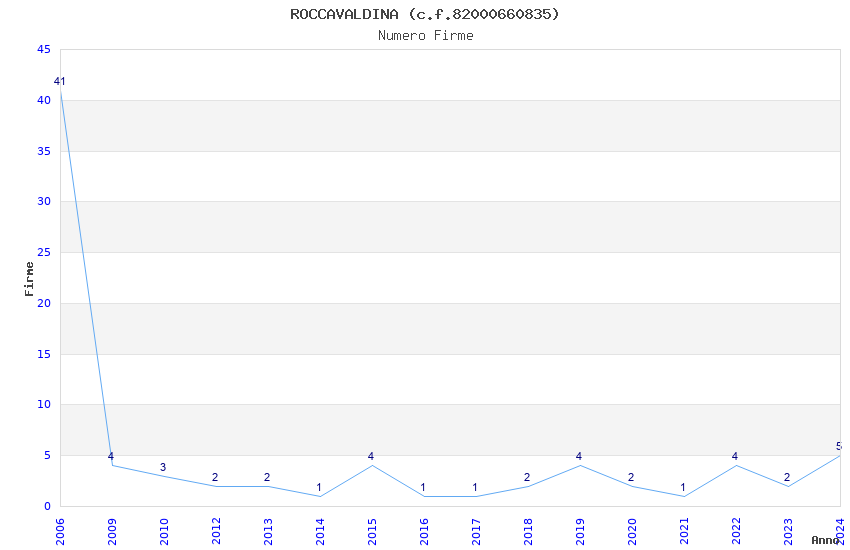Click the y-axis tick label 40
This screenshot has height=550, width=850.
(x=44, y=100)
